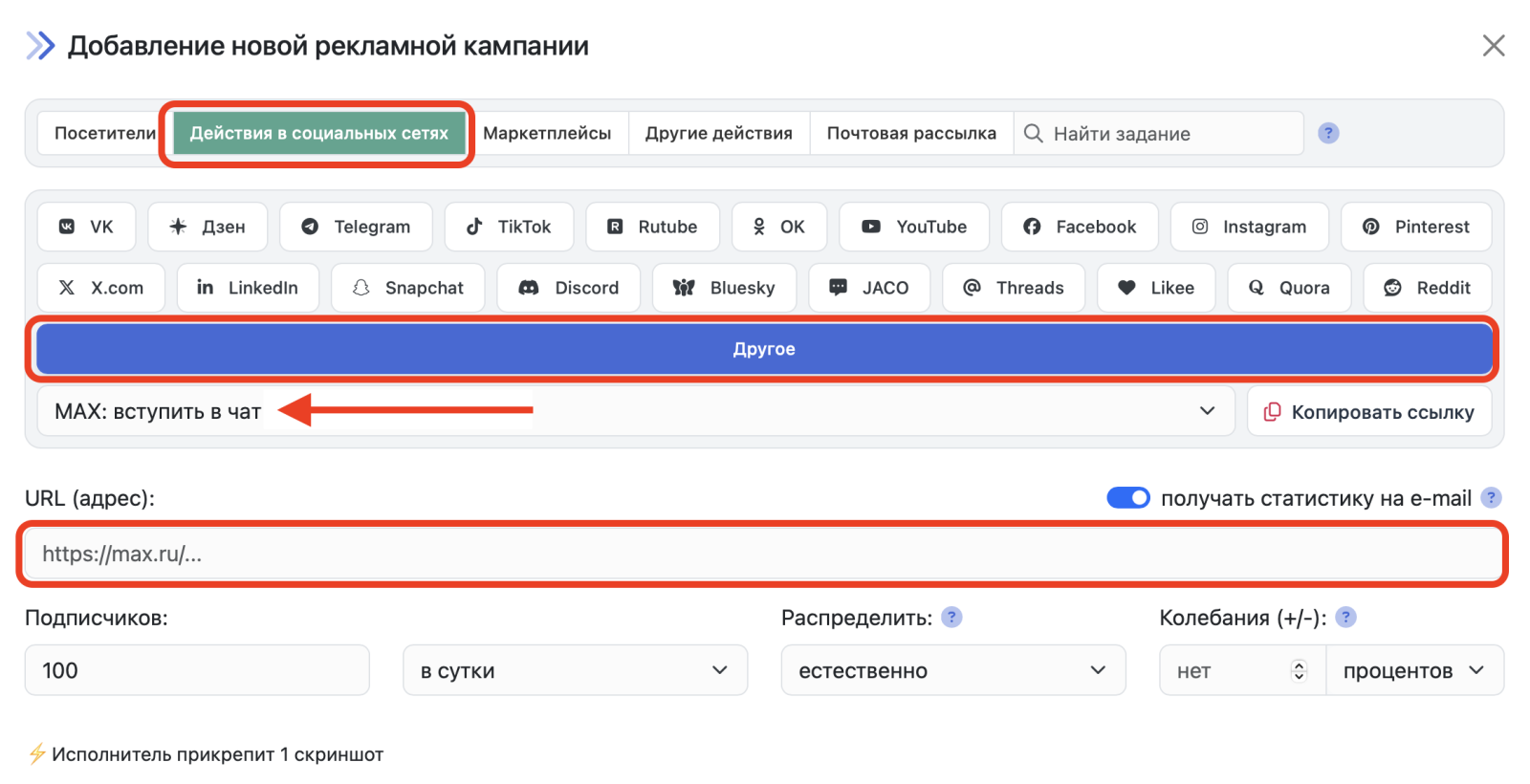Select the Reddit network button
The width and height of the screenshot is (1530, 784).
point(1427,288)
